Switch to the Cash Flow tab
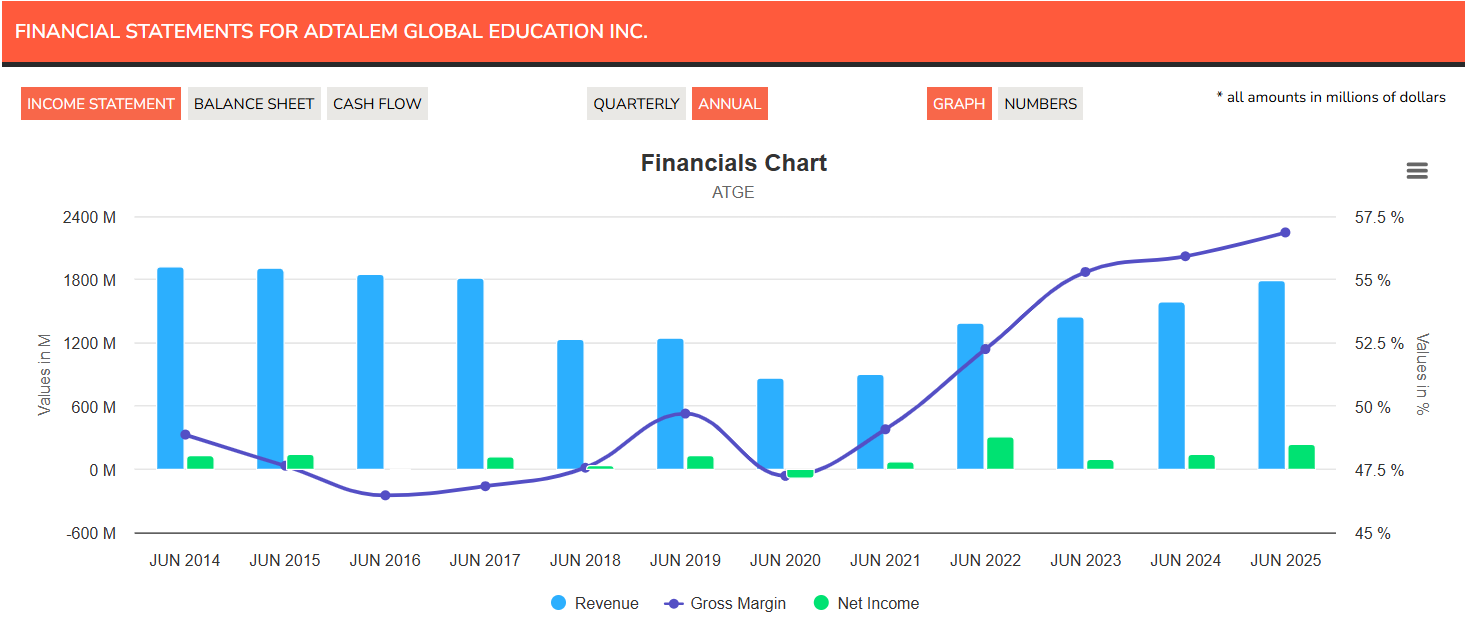 [377, 104]
